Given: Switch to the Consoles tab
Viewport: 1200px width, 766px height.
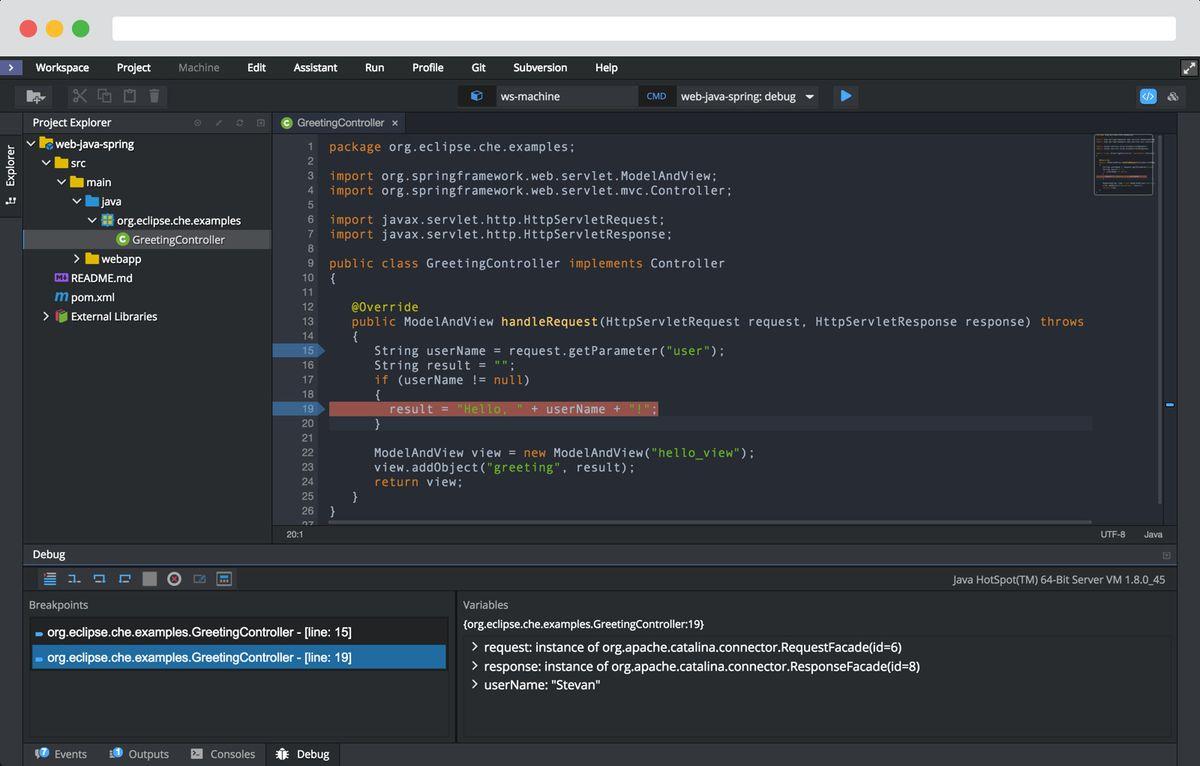Looking at the screenshot, I should (223, 754).
